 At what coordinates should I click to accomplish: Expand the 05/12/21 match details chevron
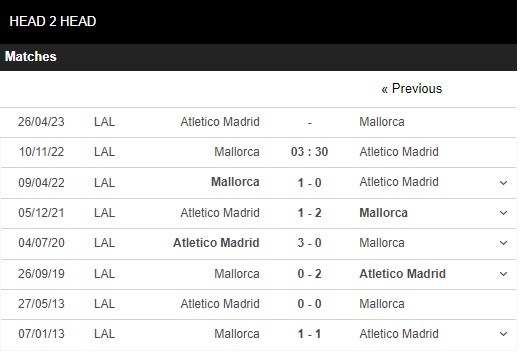pos(503,213)
